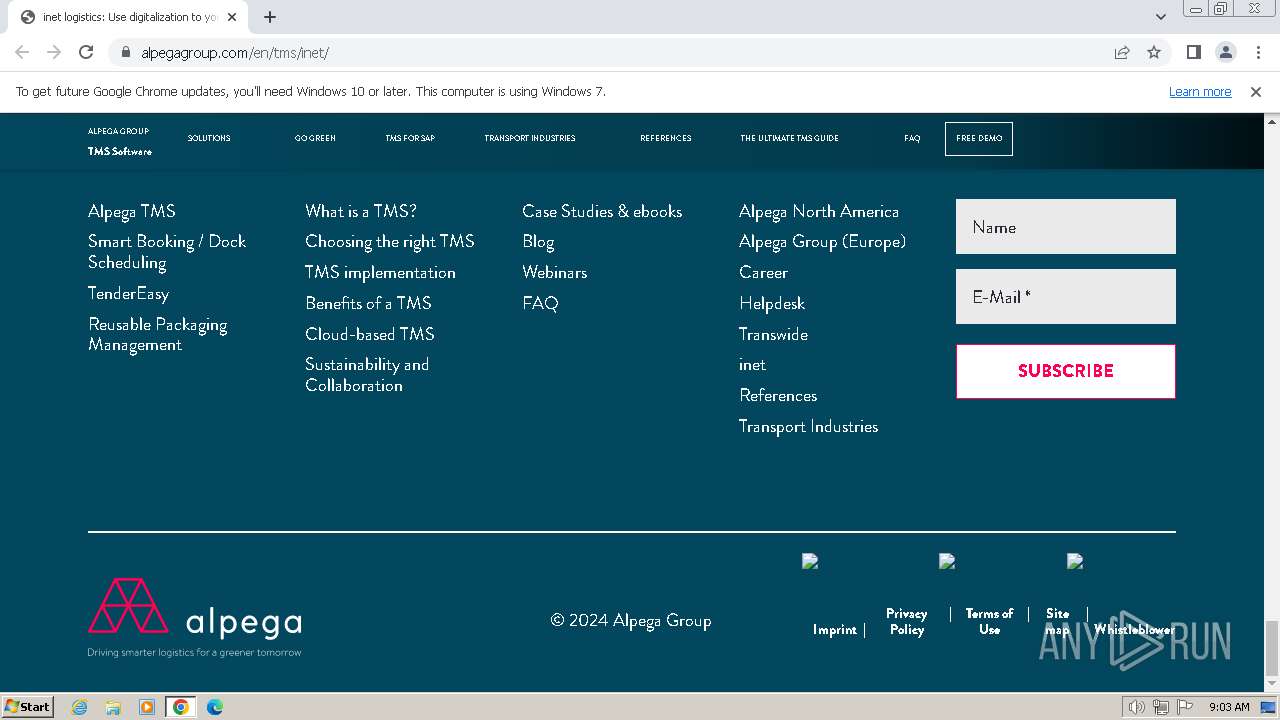Open Microsoft Edge from taskbar
This screenshot has width=1280, height=720.
215,707
